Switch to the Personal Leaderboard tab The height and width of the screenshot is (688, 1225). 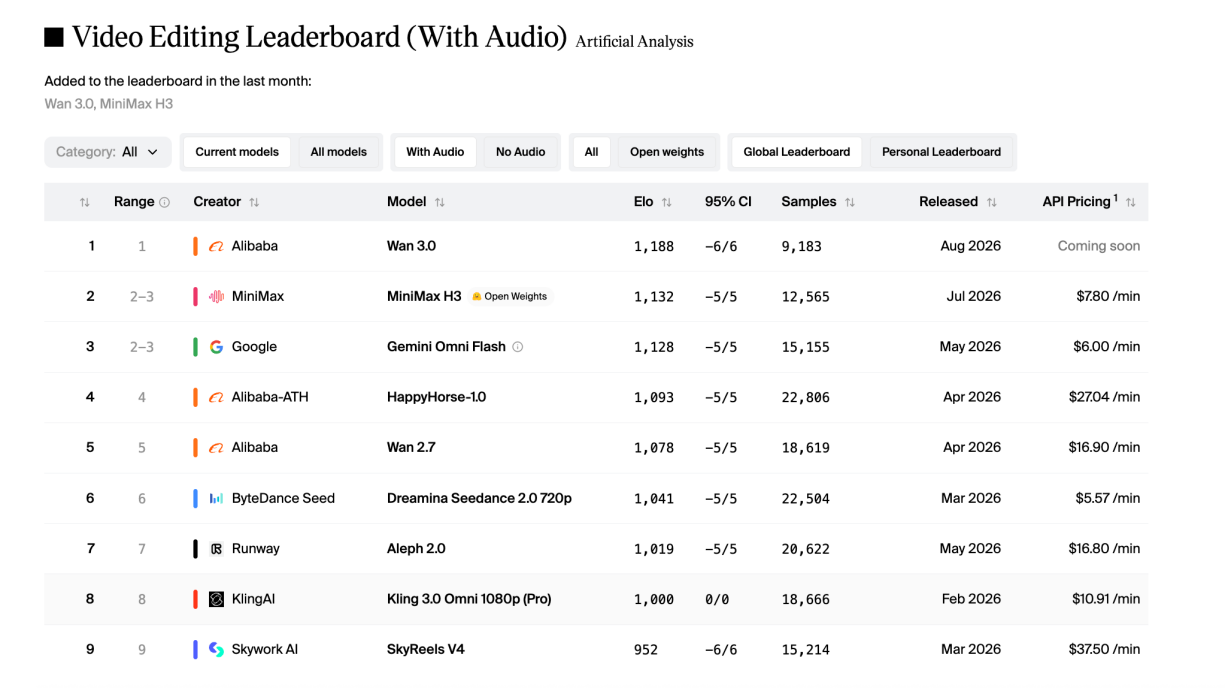pyautogui.click(x=941, y=152)
